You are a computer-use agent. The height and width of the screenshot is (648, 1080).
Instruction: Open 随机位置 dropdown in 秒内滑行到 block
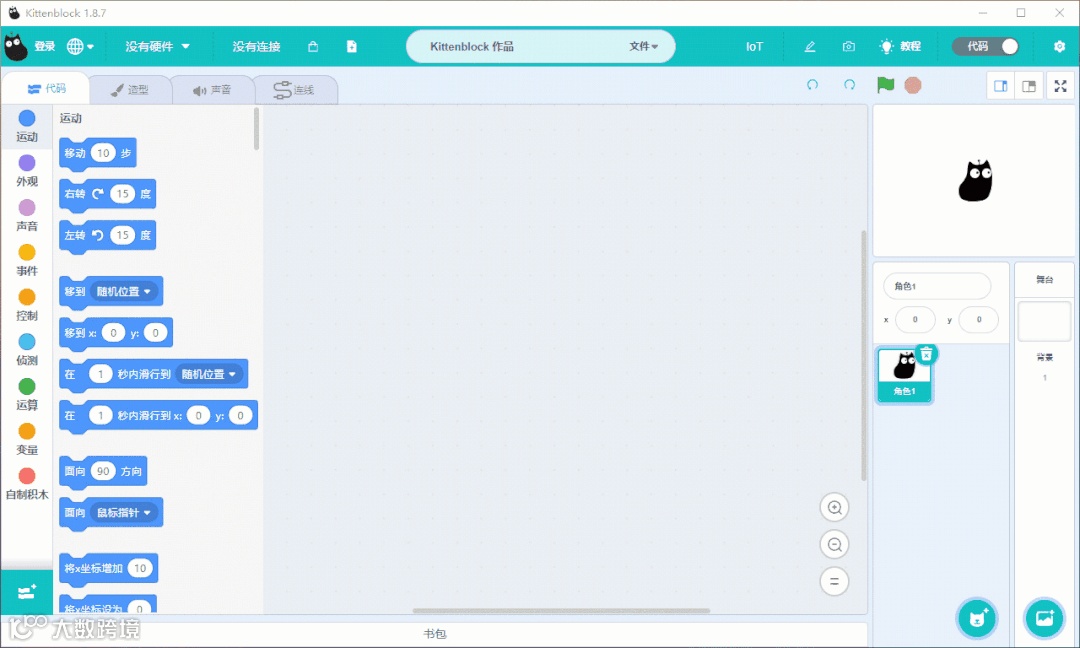pyautogui.click(x=209, y=374)
